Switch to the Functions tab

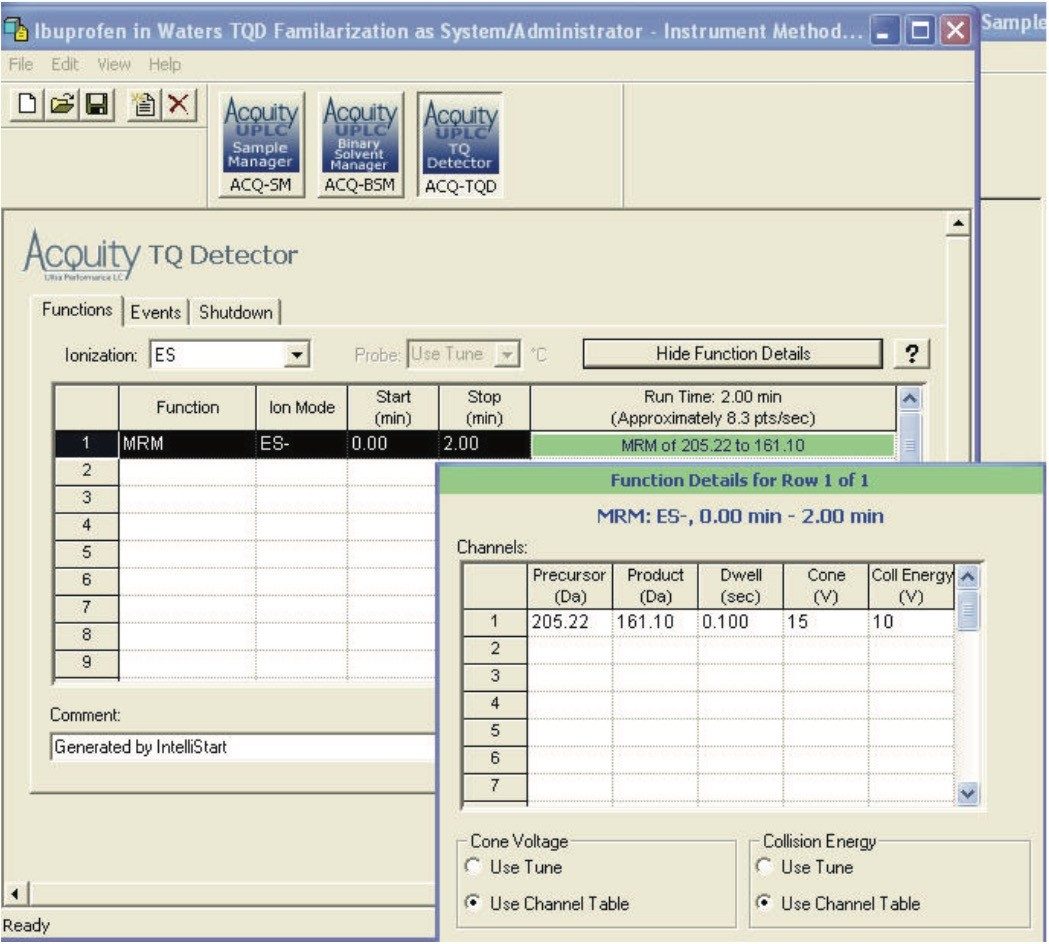tap(77, 310)
